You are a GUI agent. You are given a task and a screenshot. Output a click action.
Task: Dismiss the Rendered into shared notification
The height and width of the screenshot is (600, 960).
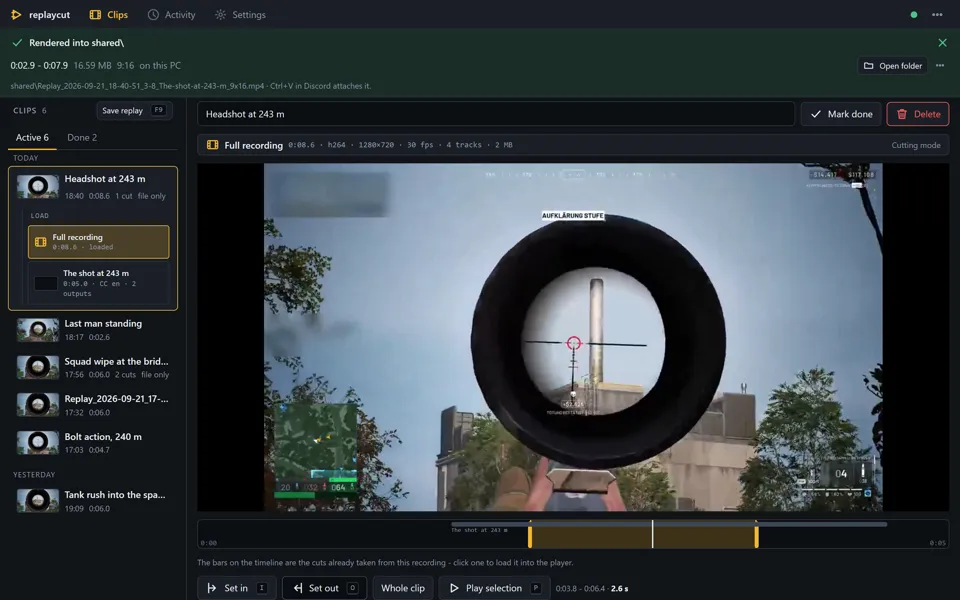point(942,42)
